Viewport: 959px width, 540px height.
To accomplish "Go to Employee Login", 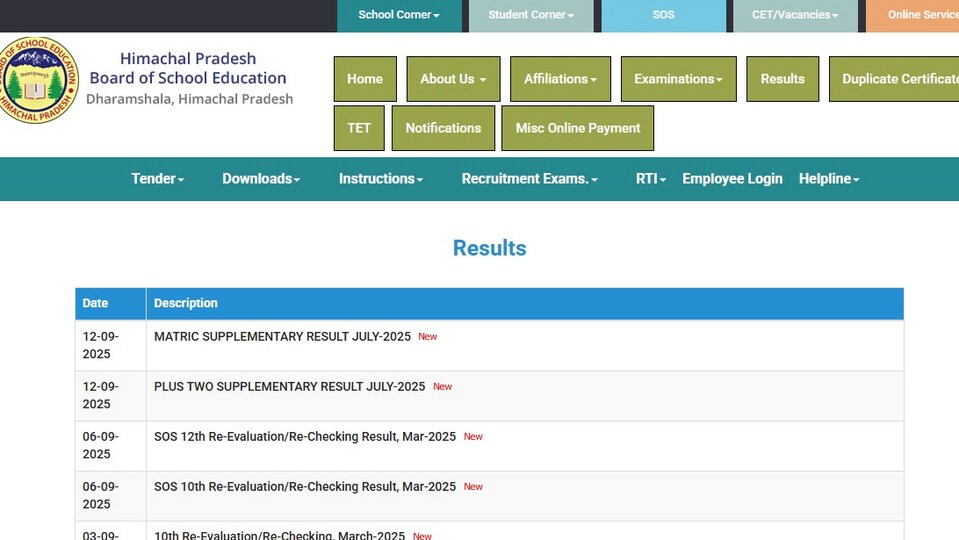I will click(x=732, y=179).
